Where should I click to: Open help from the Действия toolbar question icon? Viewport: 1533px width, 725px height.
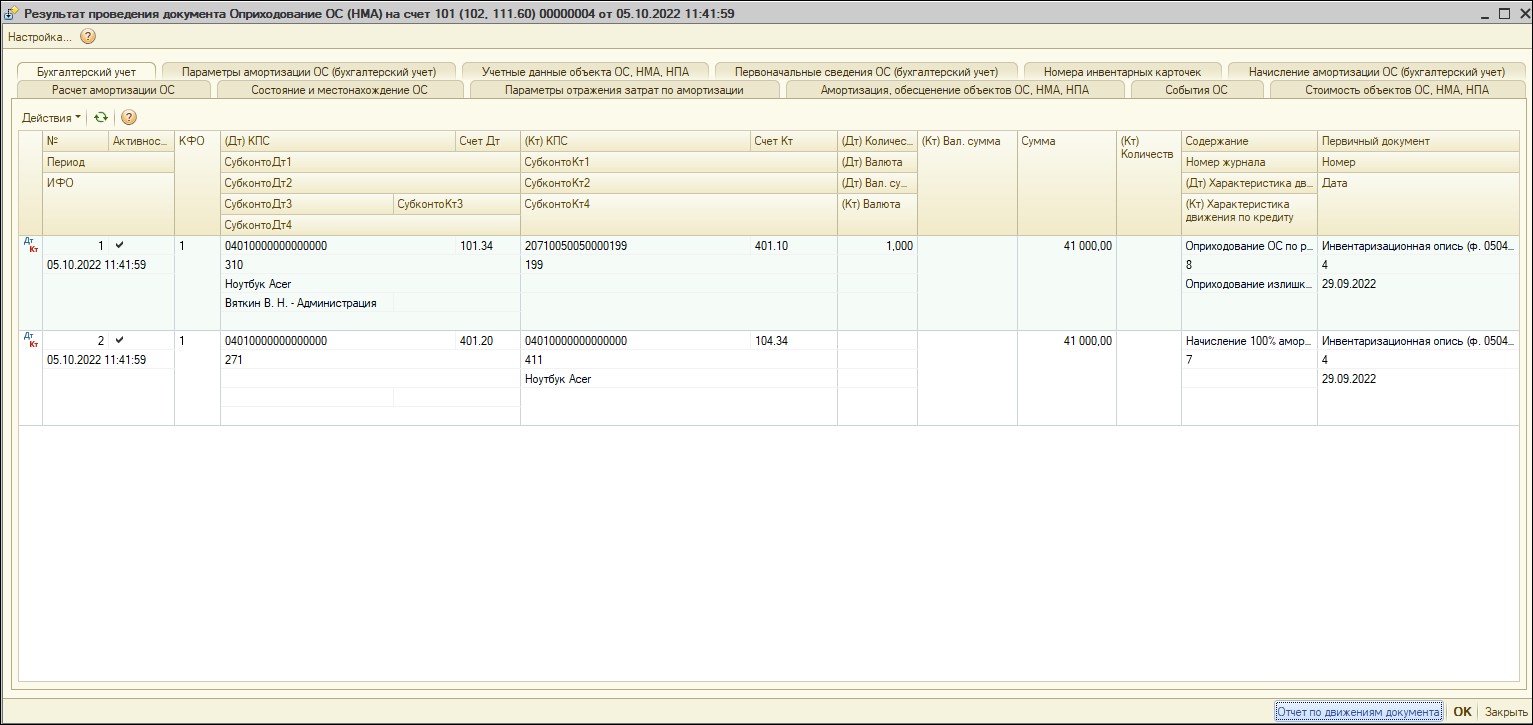[128, 118]
